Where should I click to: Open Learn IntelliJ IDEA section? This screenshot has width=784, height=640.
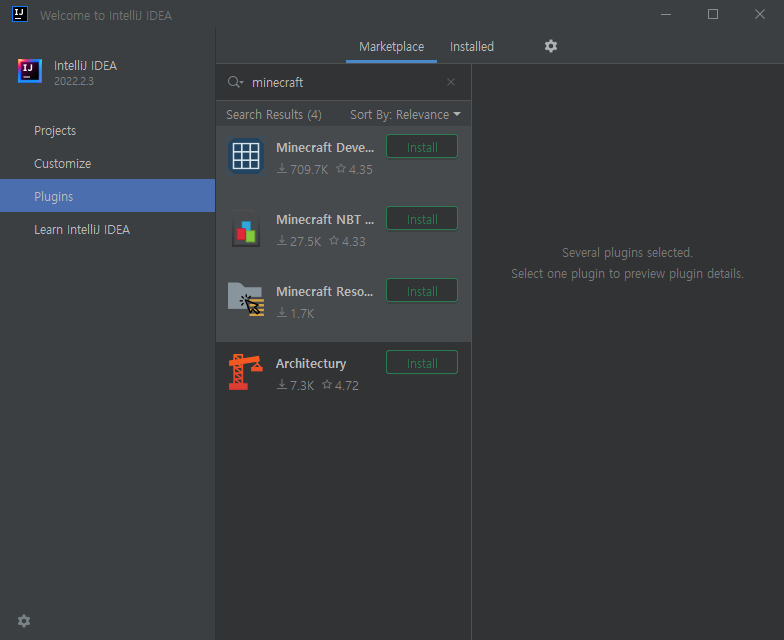108,230
